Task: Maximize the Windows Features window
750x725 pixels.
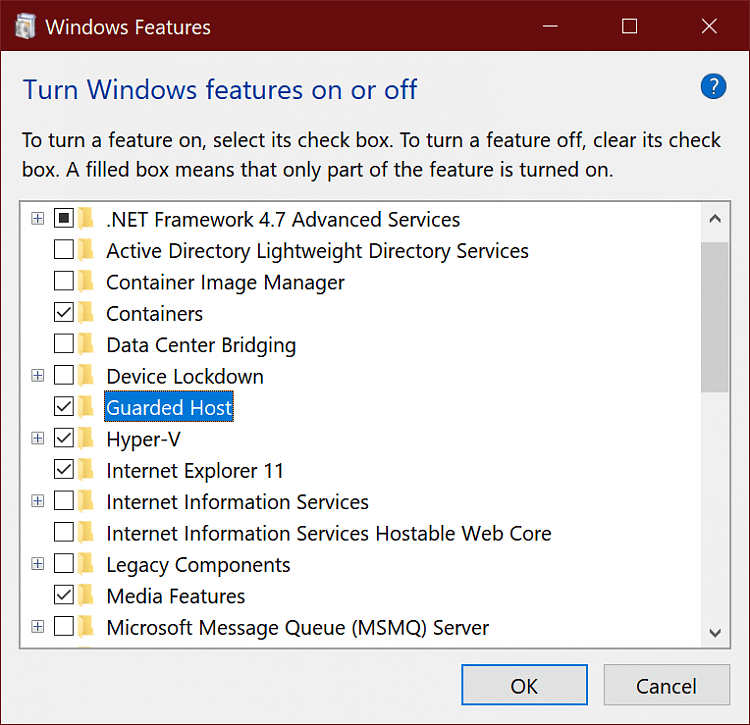Action: click(629, 26)
